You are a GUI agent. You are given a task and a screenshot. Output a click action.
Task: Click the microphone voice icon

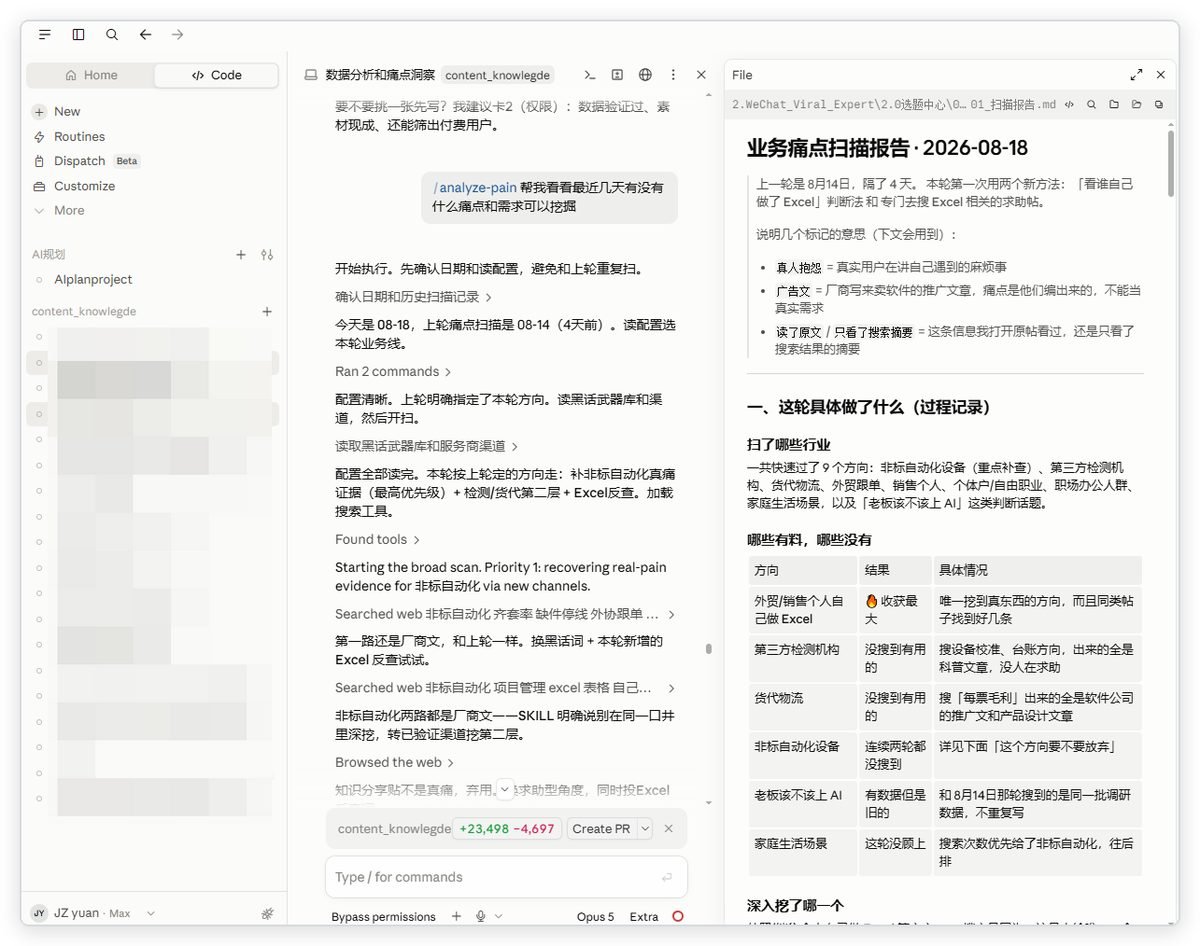pyautogui.click(x=481, y=917)
